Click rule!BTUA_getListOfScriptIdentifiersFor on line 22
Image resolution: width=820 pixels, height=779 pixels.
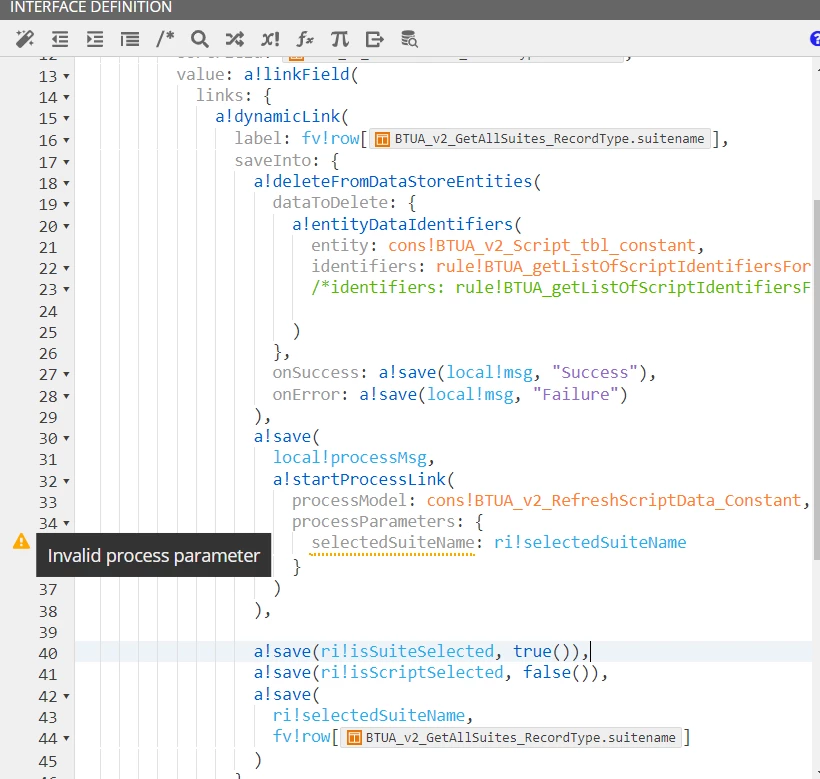tap(623, 267)
